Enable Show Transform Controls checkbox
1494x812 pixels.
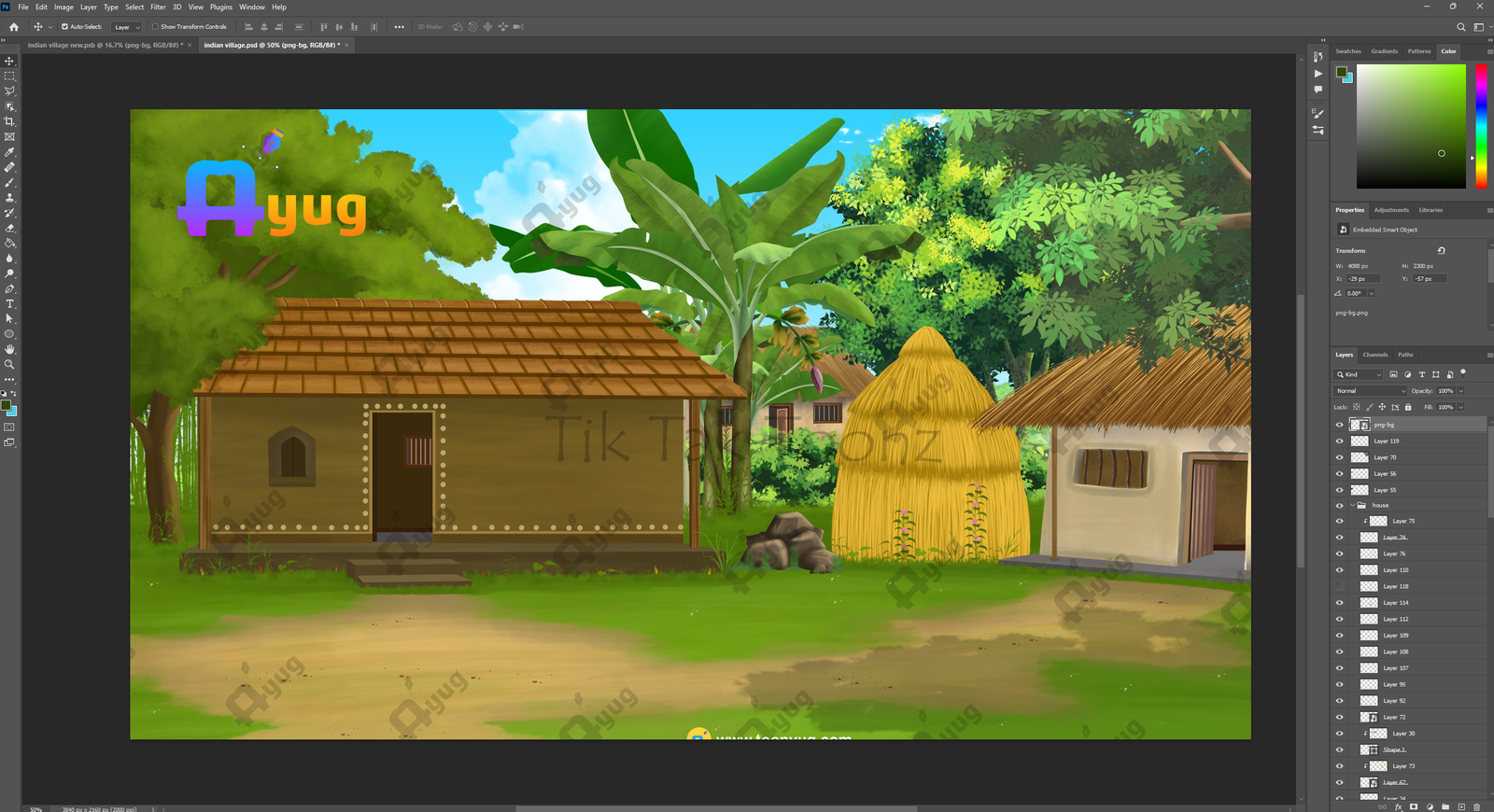156,27
